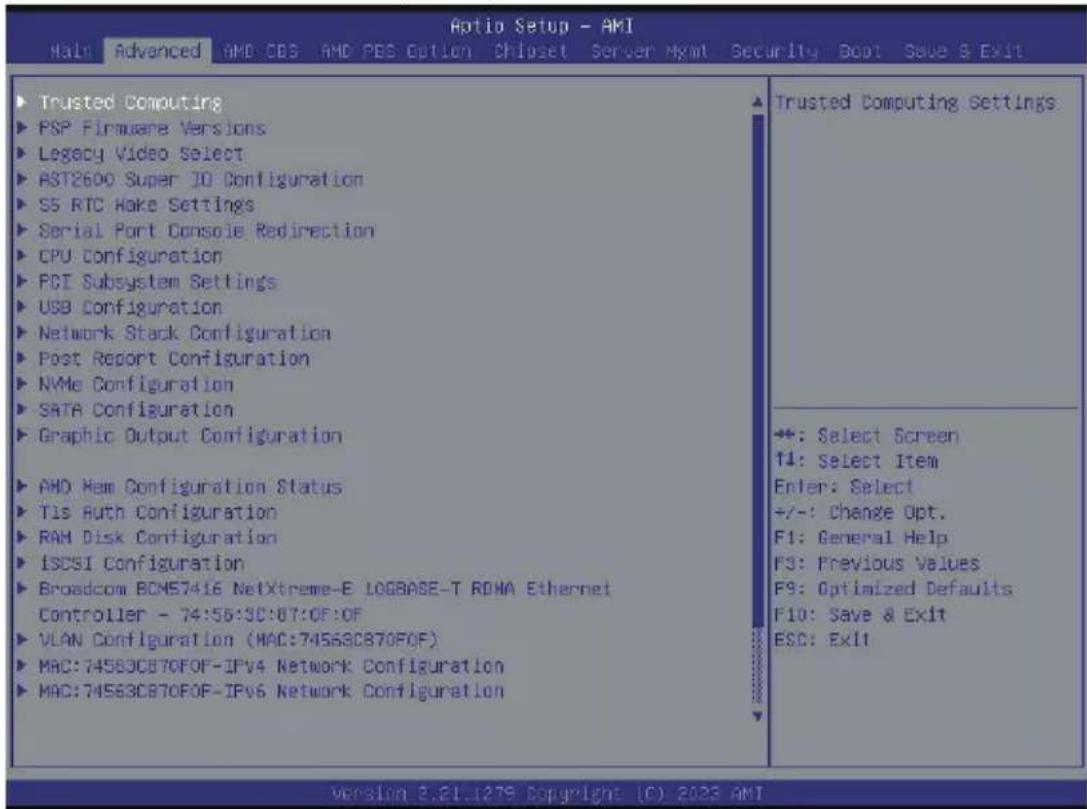The image size is (1087, 809).
Task: Select Legacy Video Select entry
Action: point(141,154)
